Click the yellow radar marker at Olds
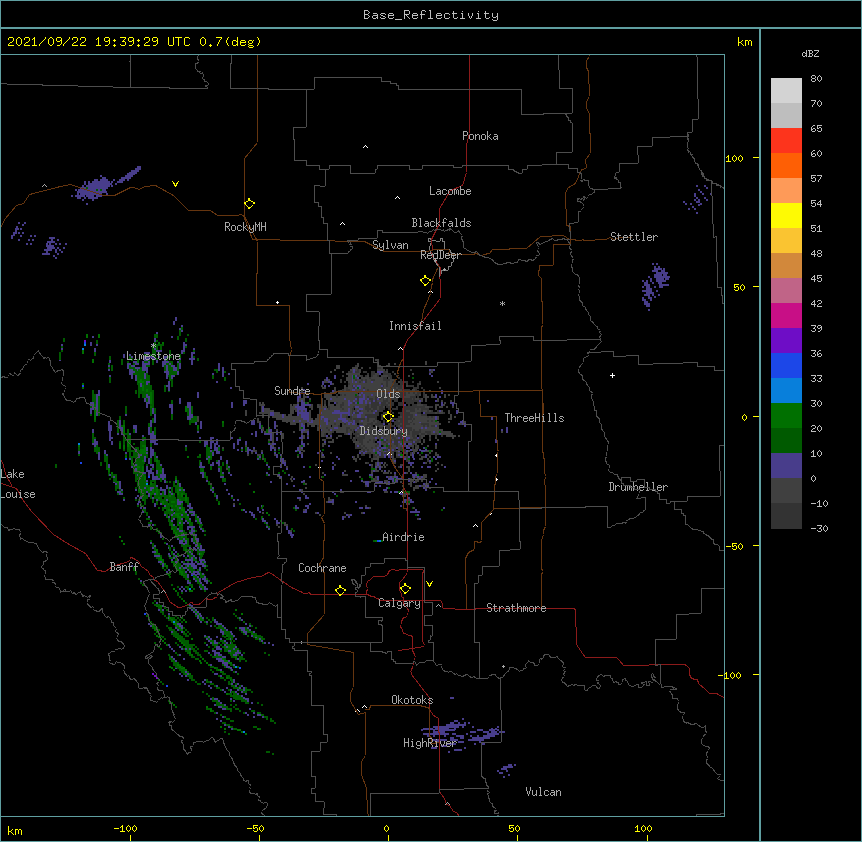This screenshot has width=862, height=842. pyautogui.click(x=388, y=417)
